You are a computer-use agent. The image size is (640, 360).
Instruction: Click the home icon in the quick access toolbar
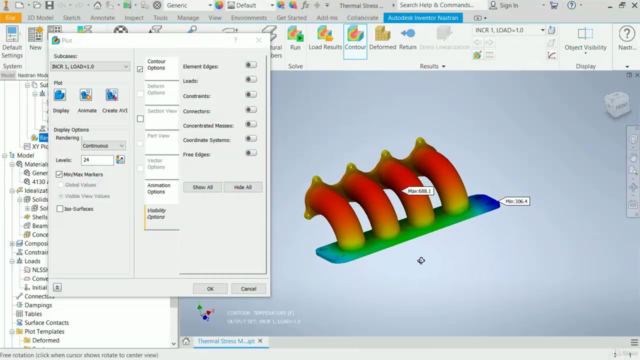click(x=97, y=5)
